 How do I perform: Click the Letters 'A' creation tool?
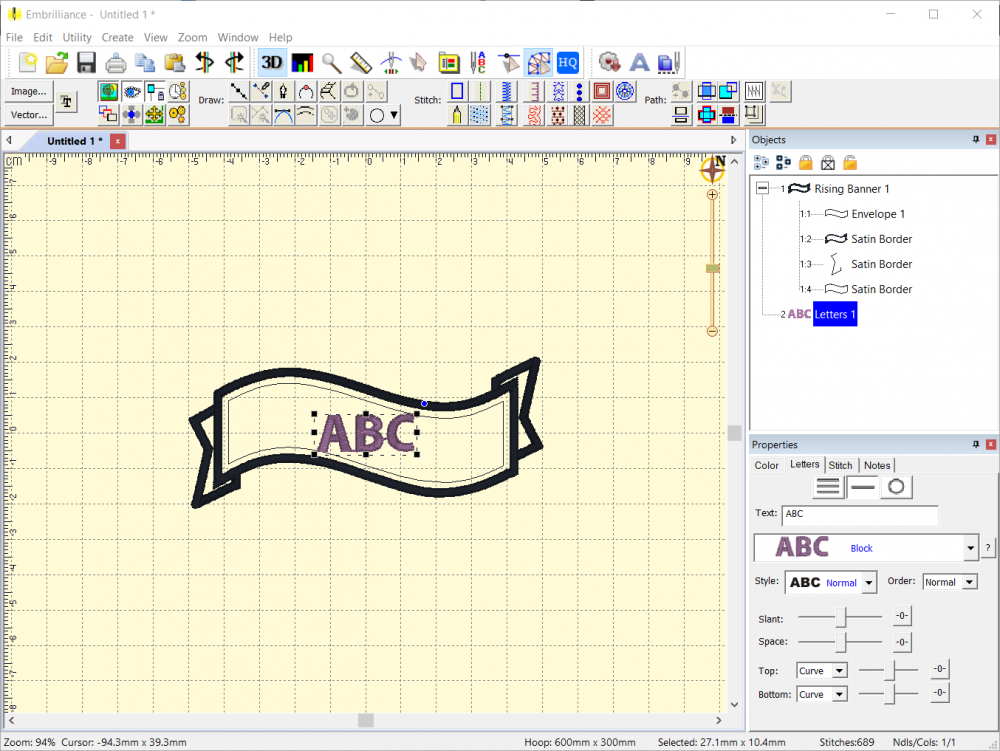639,62
